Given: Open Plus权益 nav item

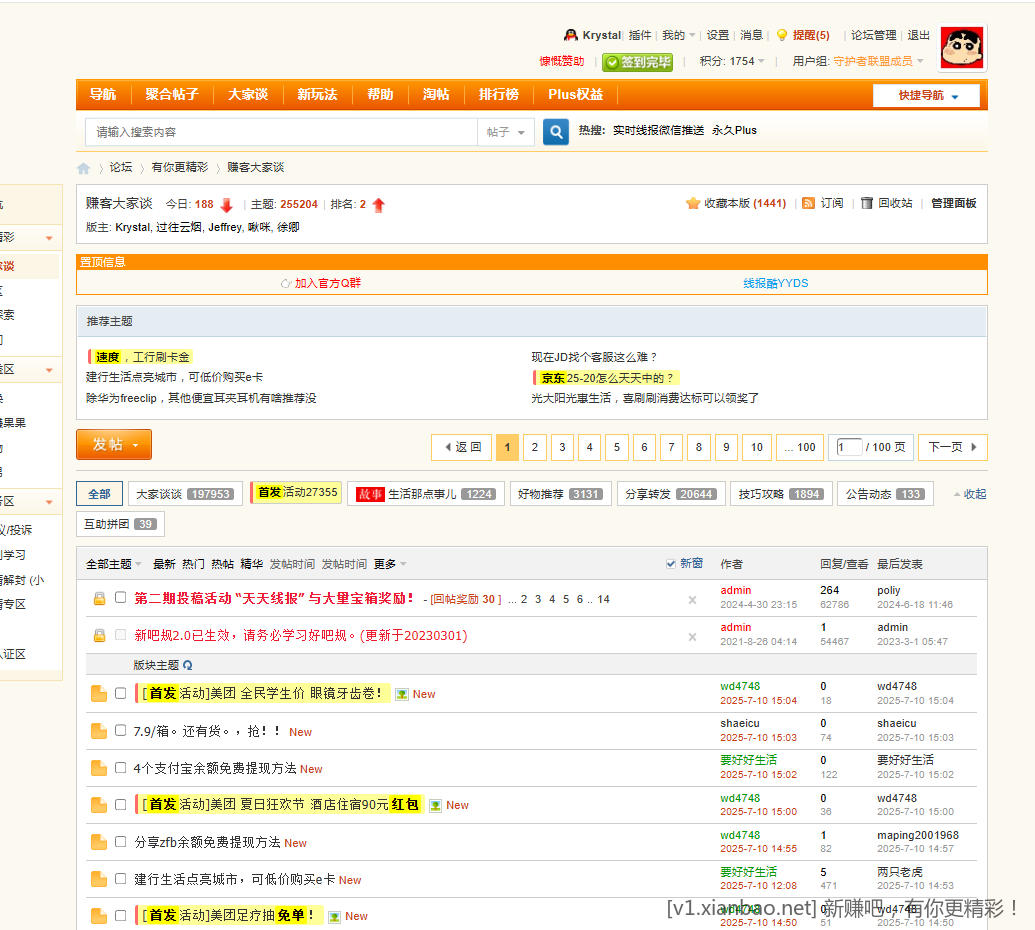Looking at the screenshot, I should [x=575, y=94].
